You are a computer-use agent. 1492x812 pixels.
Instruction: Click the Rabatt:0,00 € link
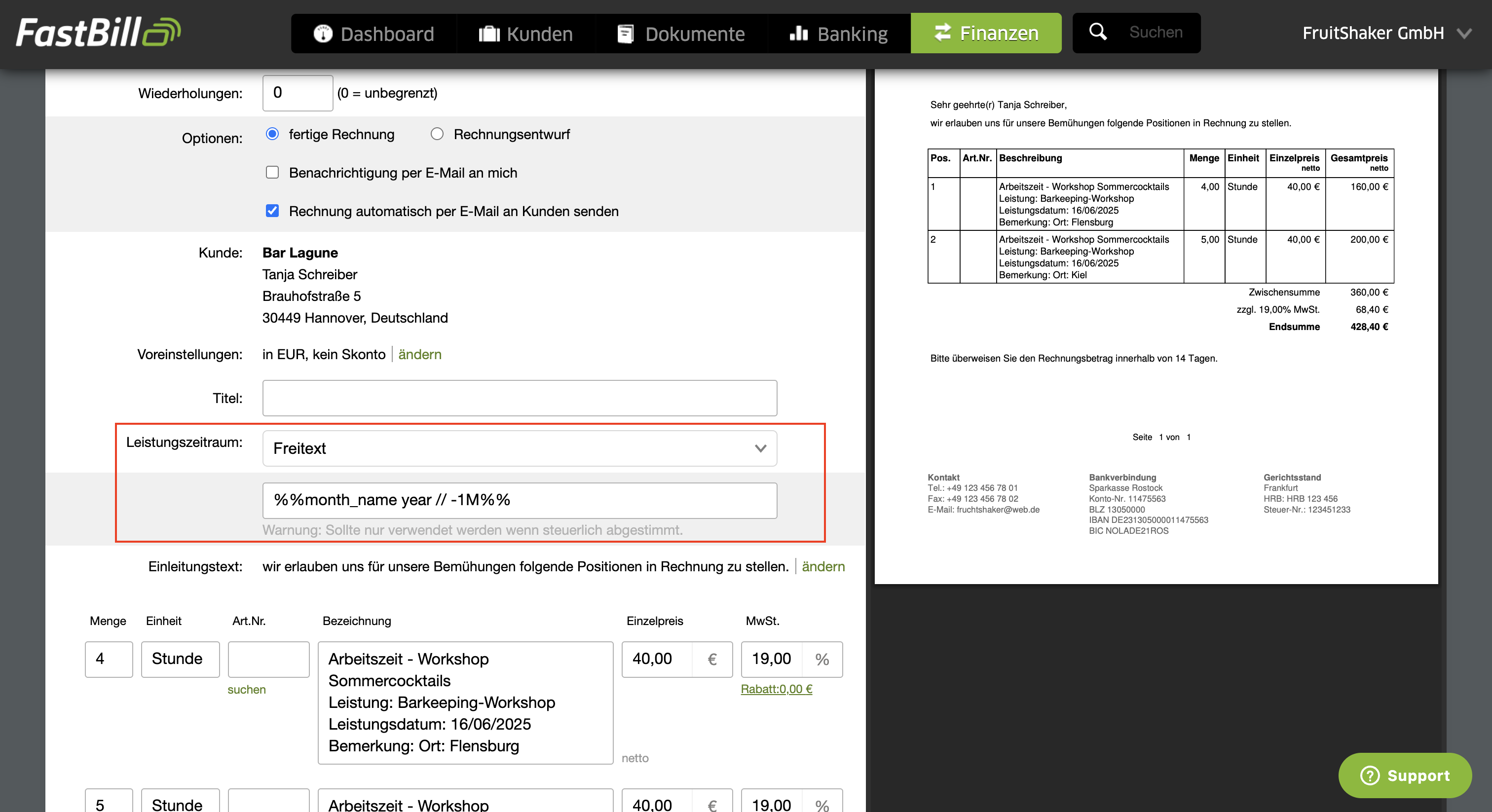[777, 689]
